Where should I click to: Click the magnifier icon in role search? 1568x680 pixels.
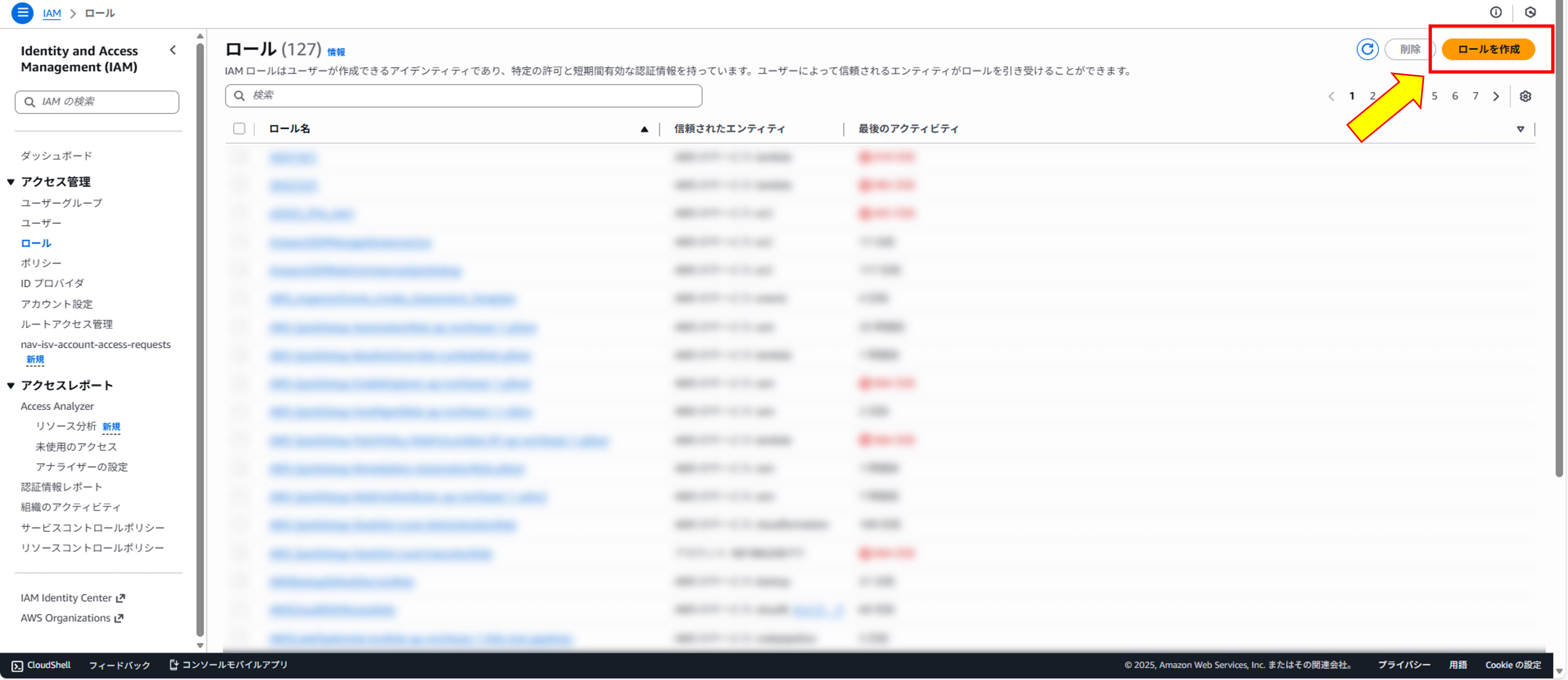point(240,96)
